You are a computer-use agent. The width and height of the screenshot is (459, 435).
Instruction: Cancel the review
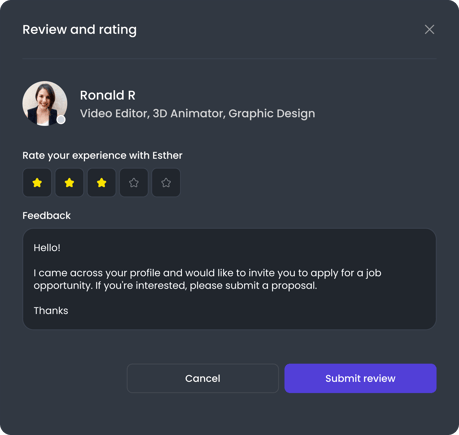(x=203, y=378)
